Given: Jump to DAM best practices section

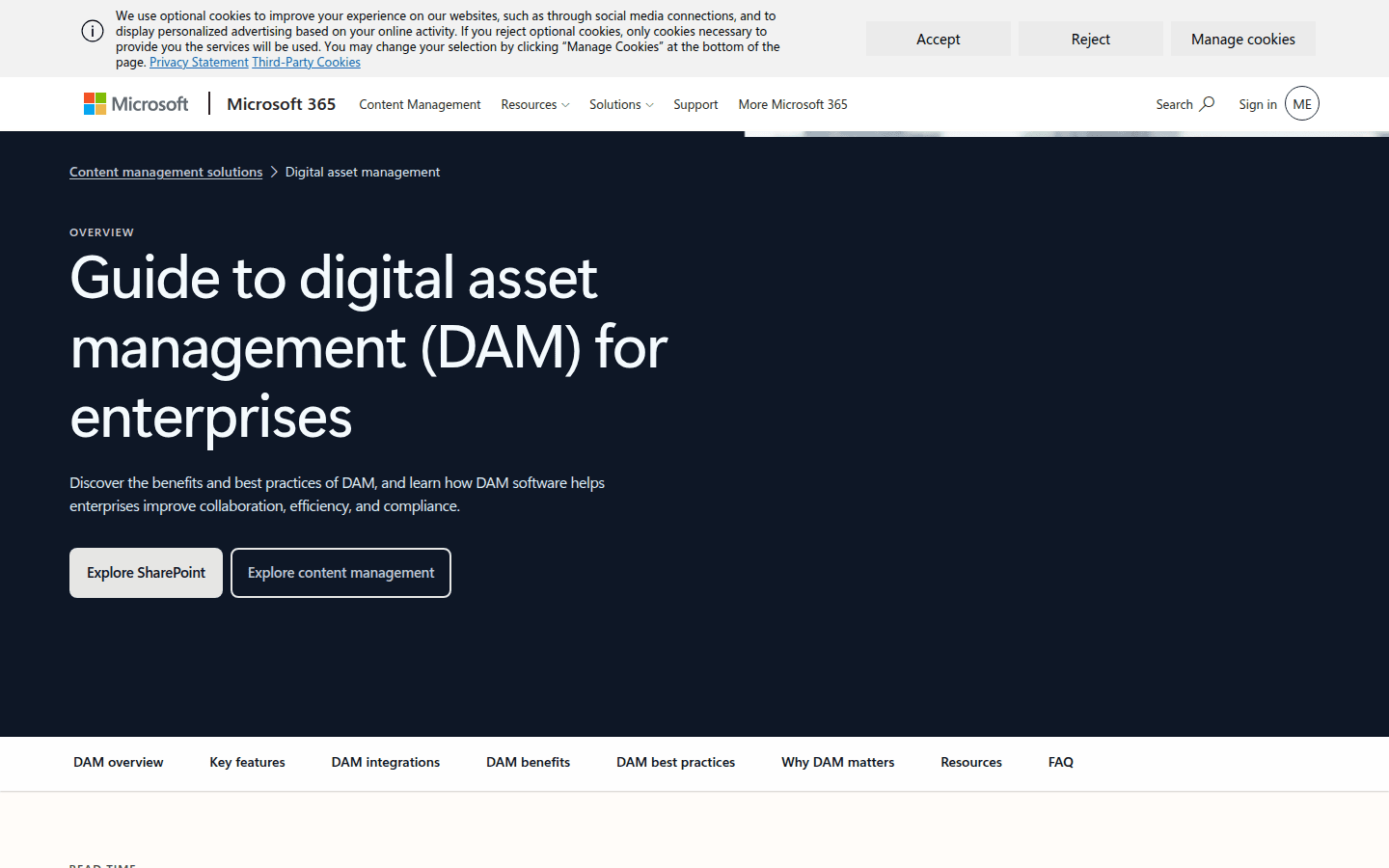Looking at the screenshot, I should coord(675,762).
